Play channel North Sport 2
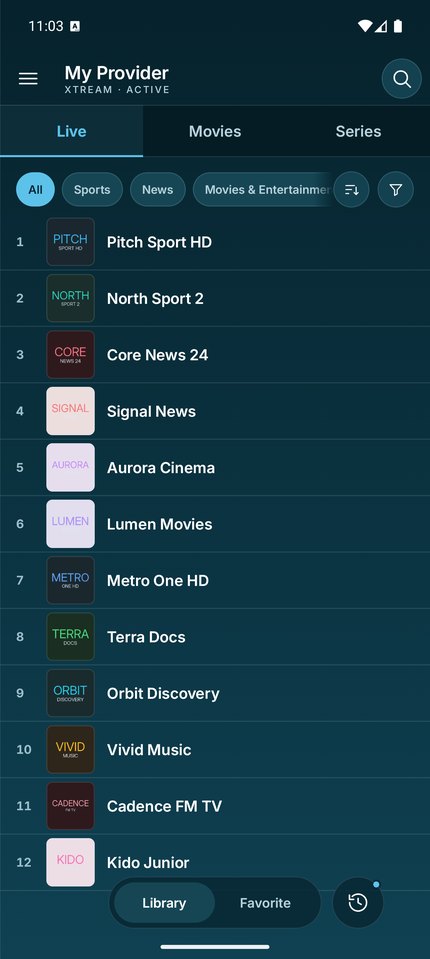The height and width of the screenshot is (959, 430). coord(215,298)
